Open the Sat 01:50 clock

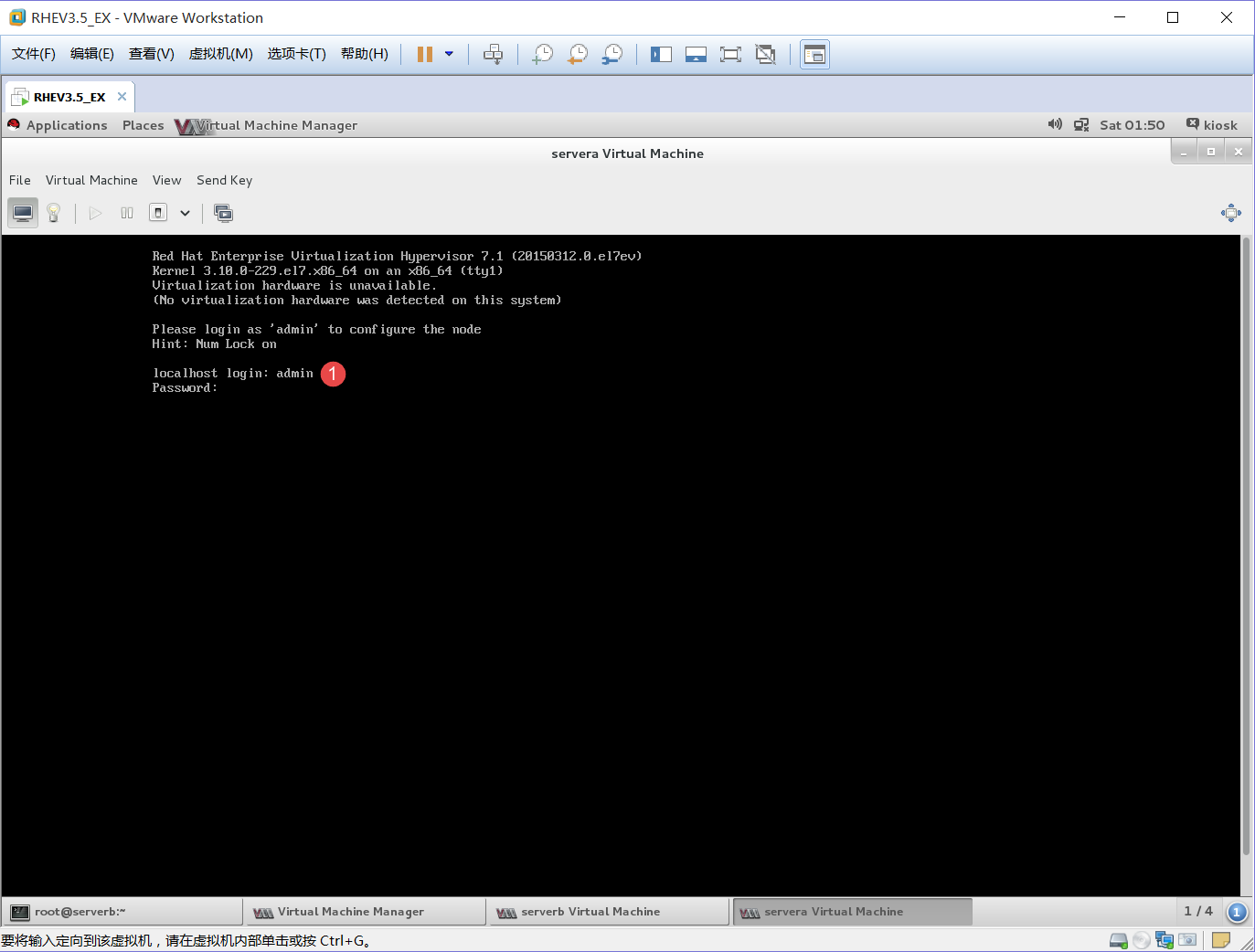[x=1133, y=125]
